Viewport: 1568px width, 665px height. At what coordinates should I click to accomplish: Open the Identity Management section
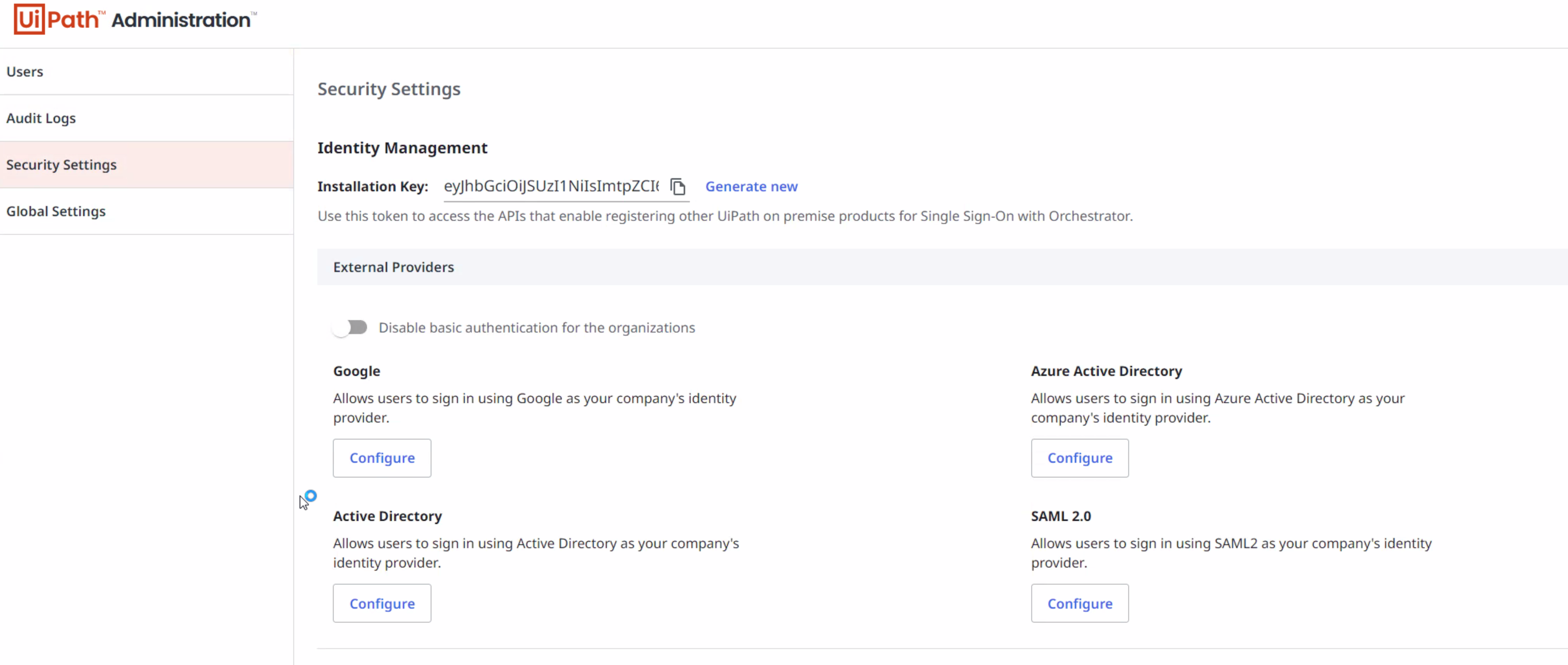coord(402,147)
